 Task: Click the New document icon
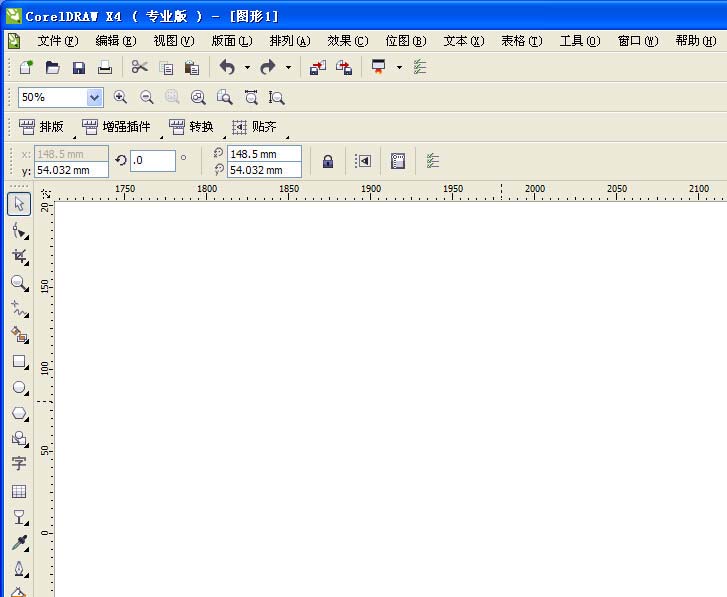point(26,68)
